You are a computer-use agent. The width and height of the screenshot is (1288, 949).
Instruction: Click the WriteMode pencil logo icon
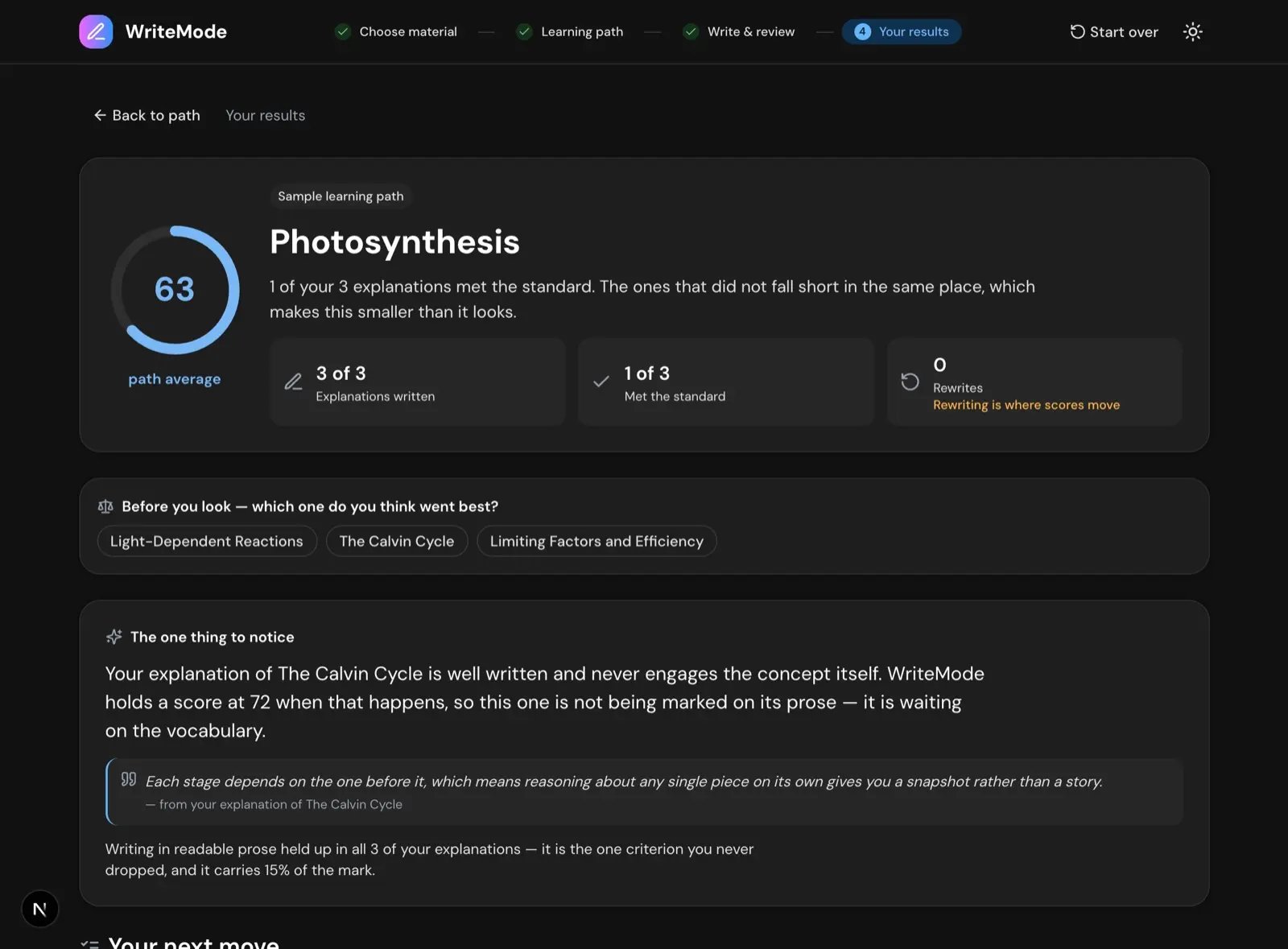tap(96, 31)
